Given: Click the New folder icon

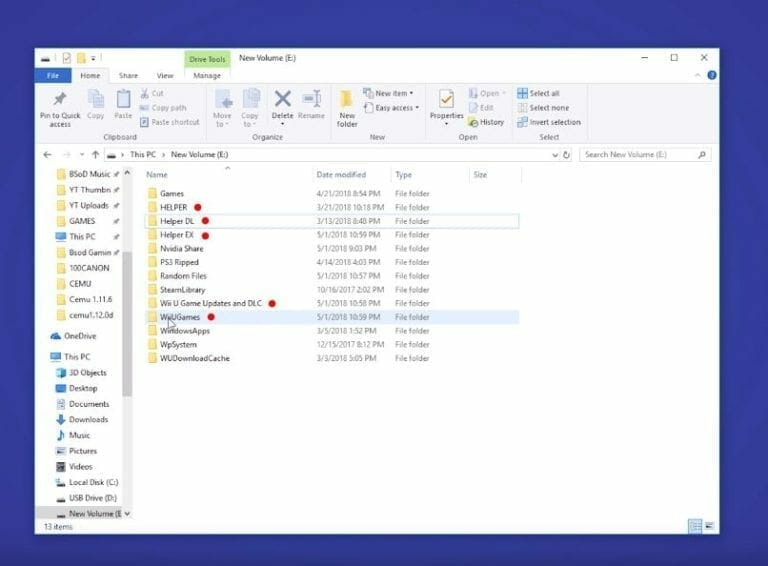Looking at the screenshot, I should 347,100.
